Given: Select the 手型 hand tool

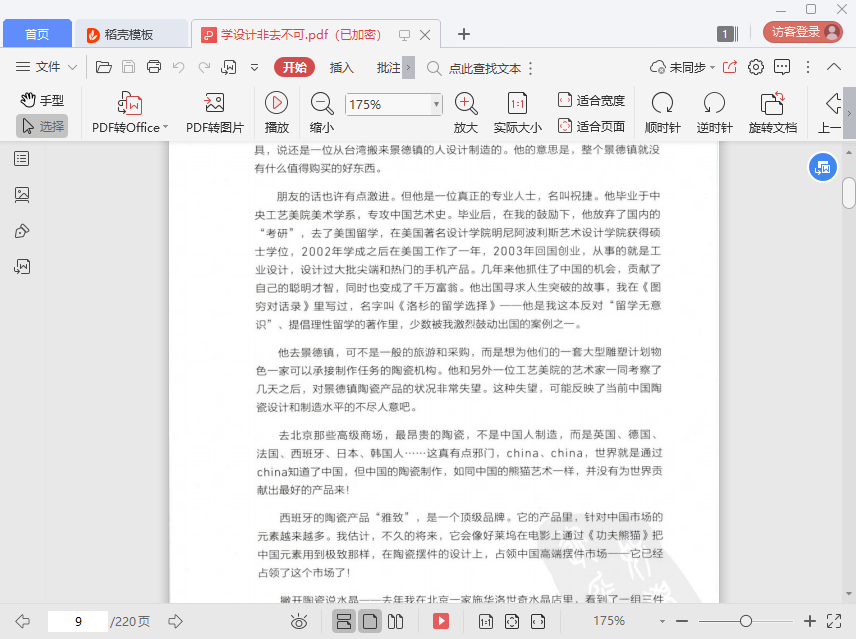Looking at the screenshot, I should tap(42, 100).
